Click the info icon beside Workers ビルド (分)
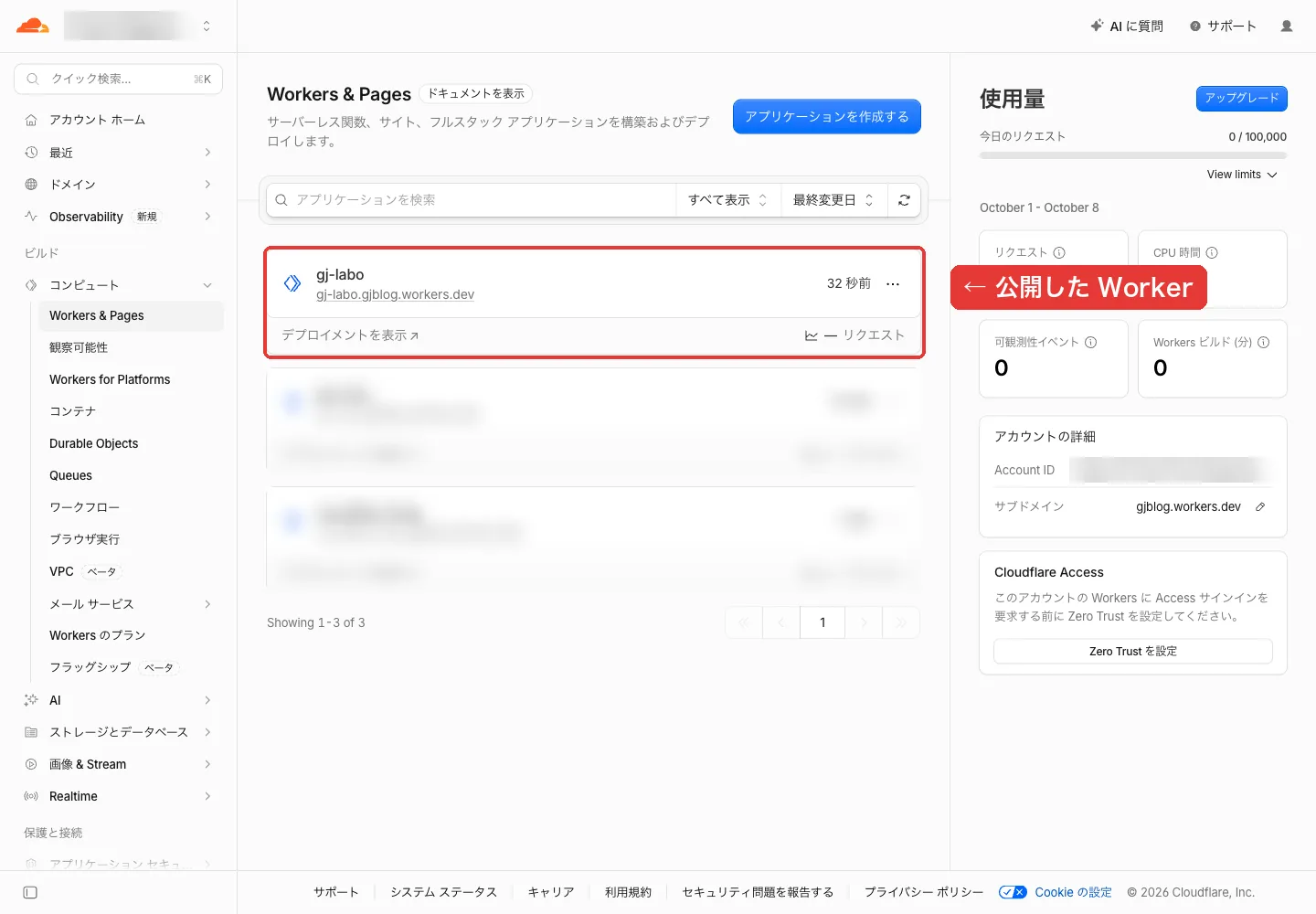Image resolution: width=1316 pixels, height=914 pixels. (x=1263, y=342)
